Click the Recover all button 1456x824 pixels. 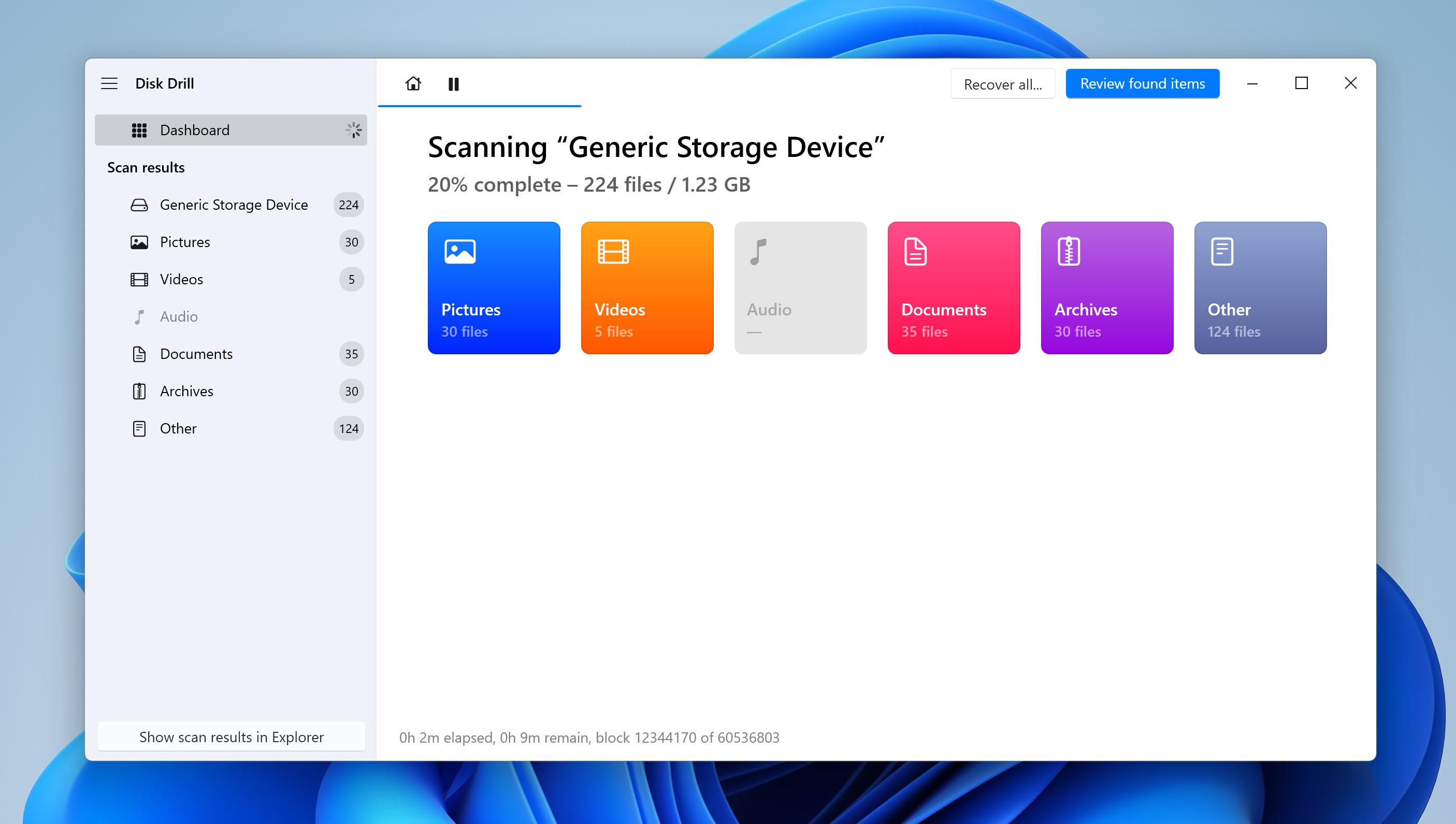(1002, 83)
